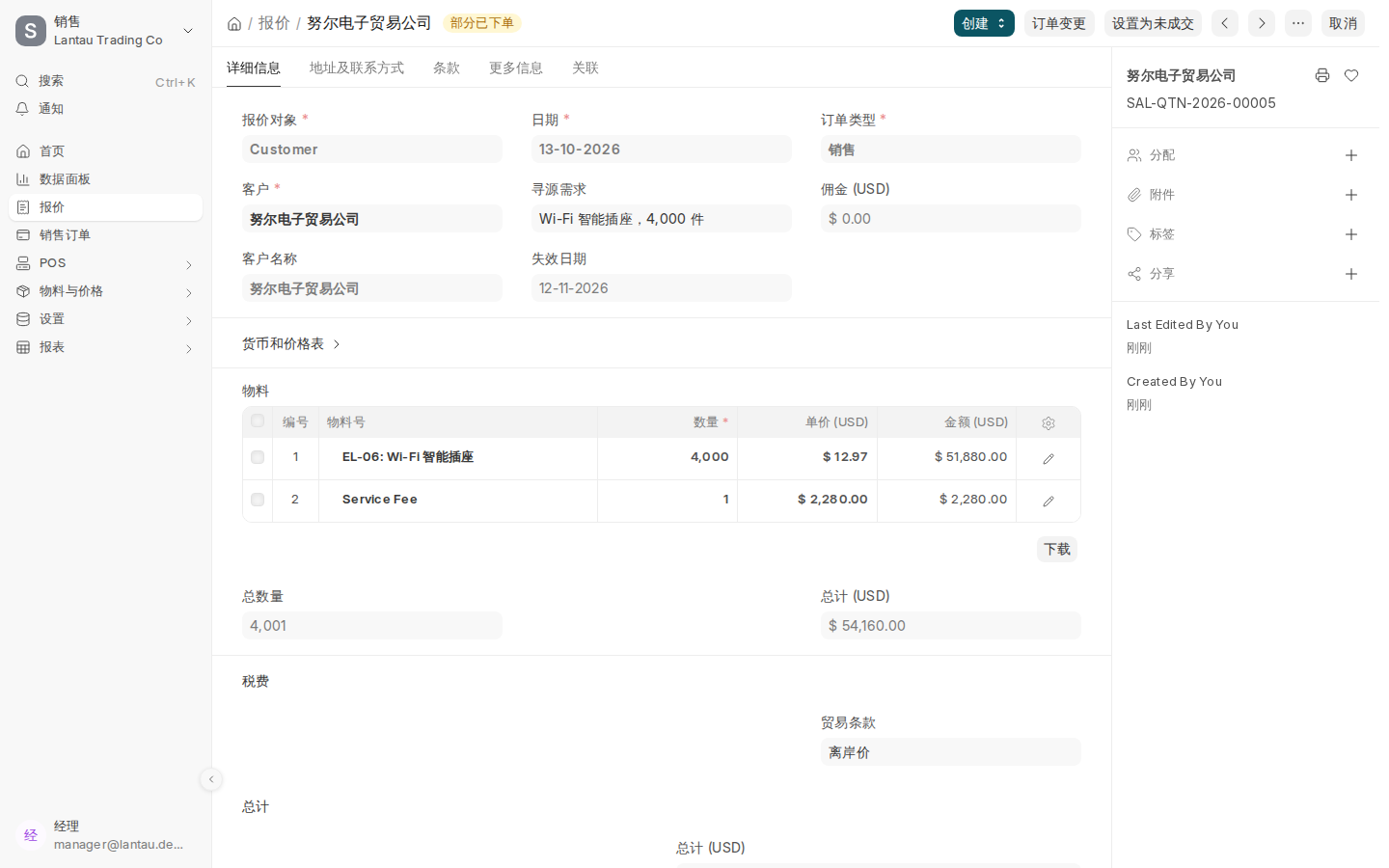Open items table settings gear
Viewport: 1389px width, 868px height.
tap(1049, 423)
